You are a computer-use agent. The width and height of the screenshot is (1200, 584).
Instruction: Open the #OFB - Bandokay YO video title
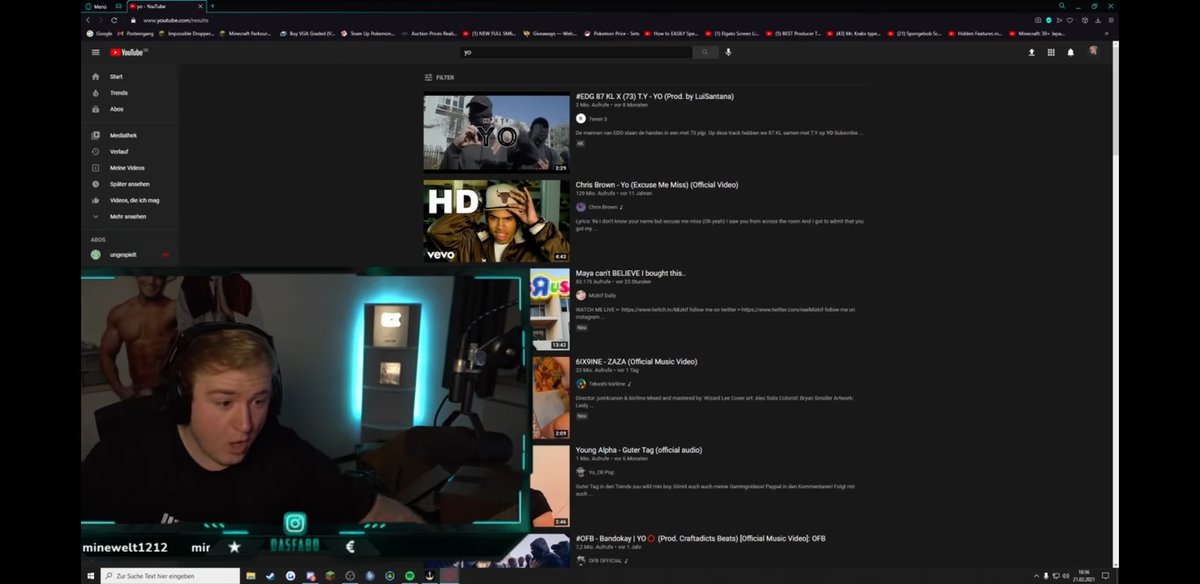tap(700, 538)
